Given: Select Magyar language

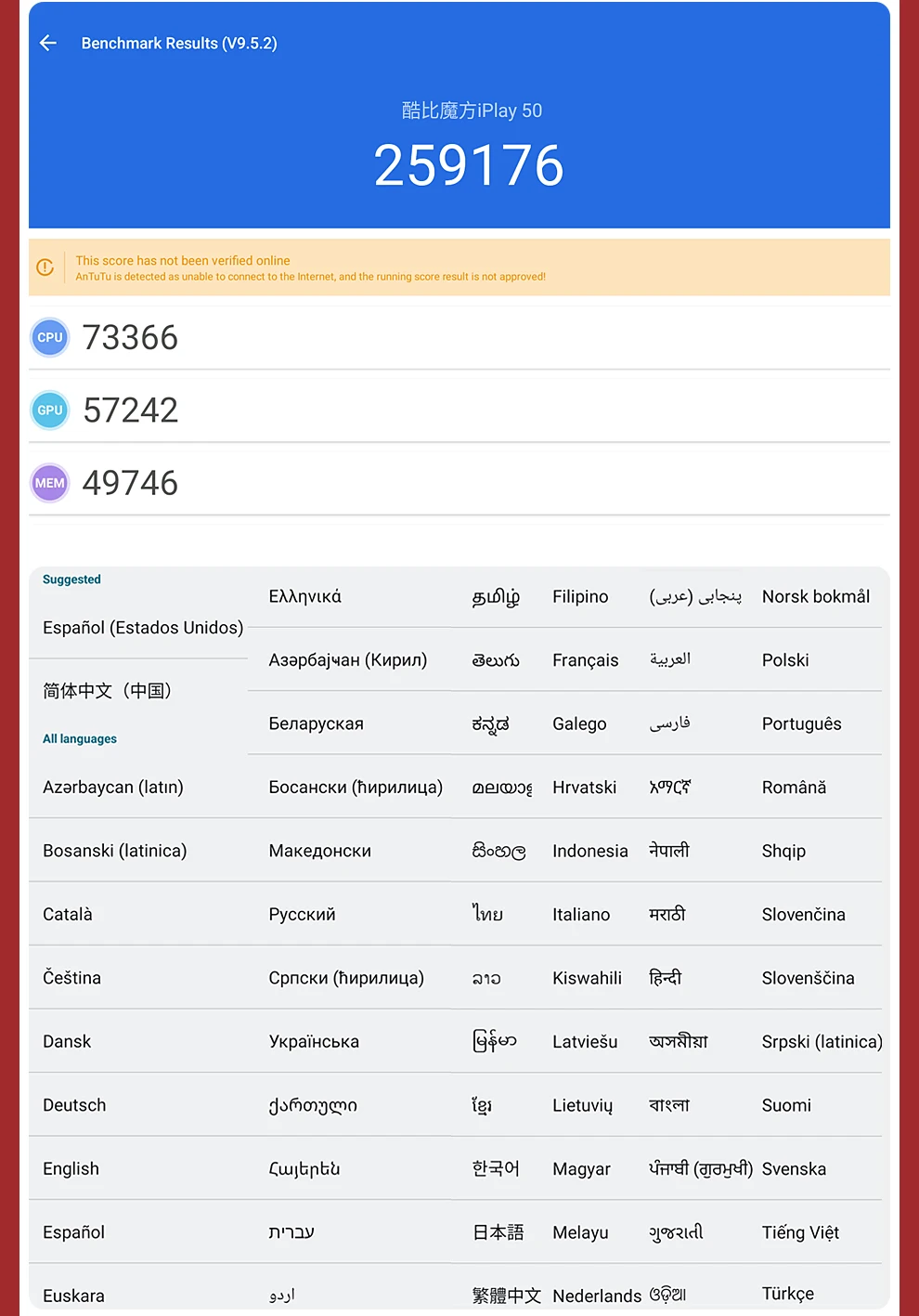Looking at the screenshot, I should [x=582, y=1169].
